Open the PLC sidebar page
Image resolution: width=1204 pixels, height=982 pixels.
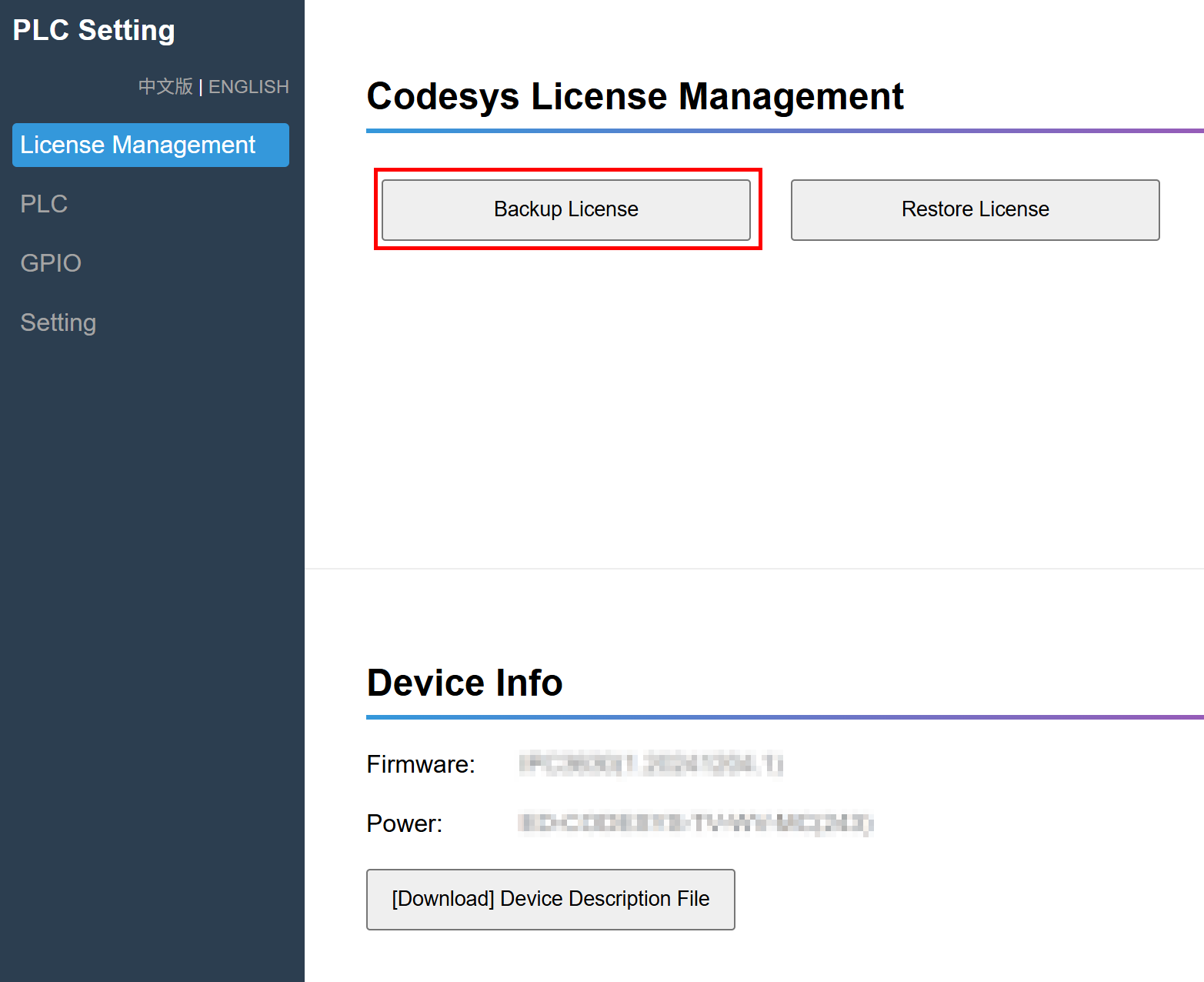pos(44,204)
